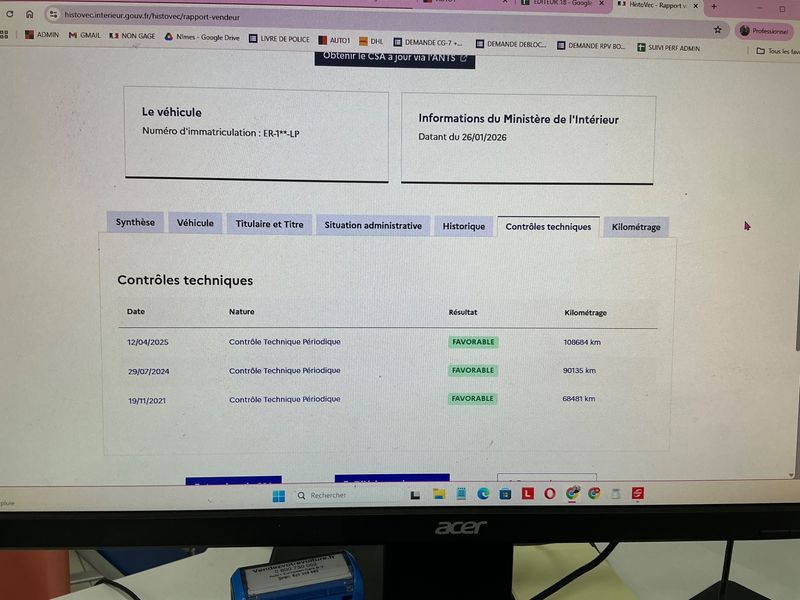Close the EDITEUR 18 Google tab
The height and width of the screenshot is (600, 800).
coord(602,3)
